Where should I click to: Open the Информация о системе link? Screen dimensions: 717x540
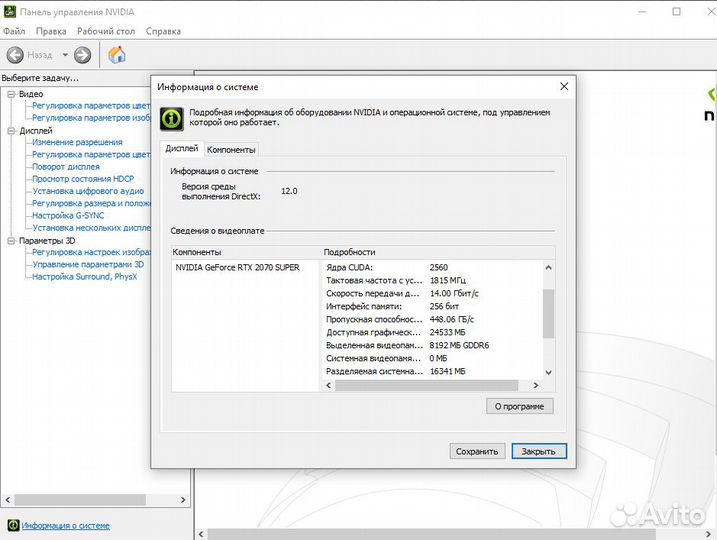click(x=65, y=526)
